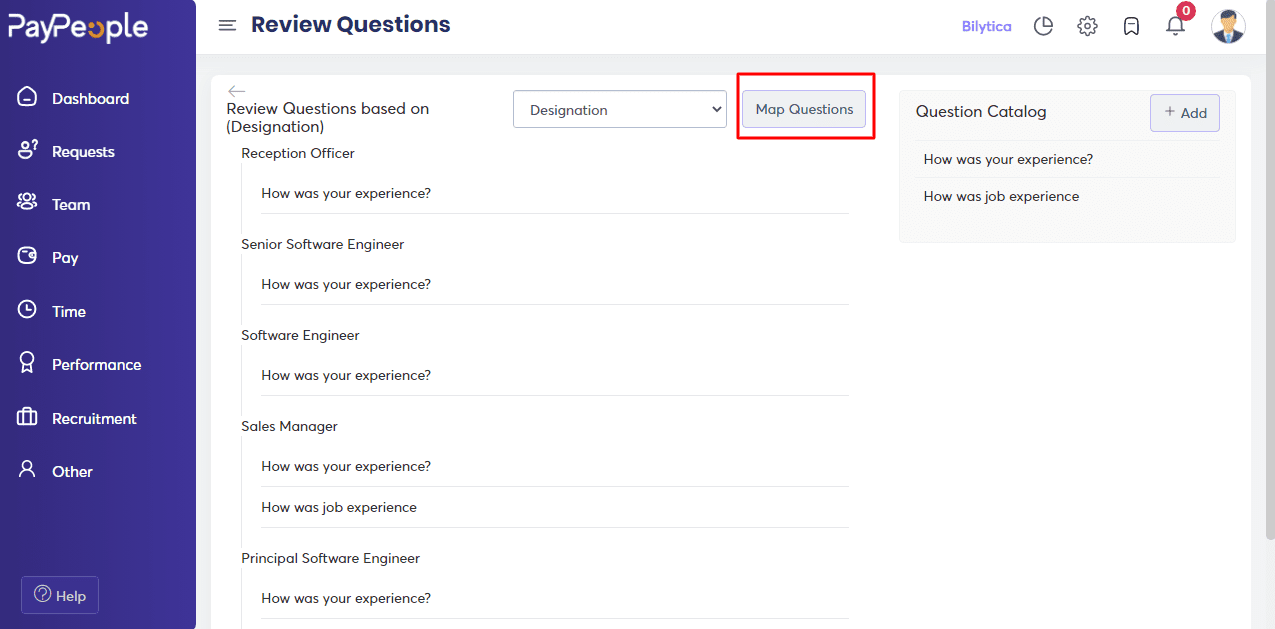Open Performance in the sidebar
This screenshot has height=629, width=1275.
click(96, 364)
